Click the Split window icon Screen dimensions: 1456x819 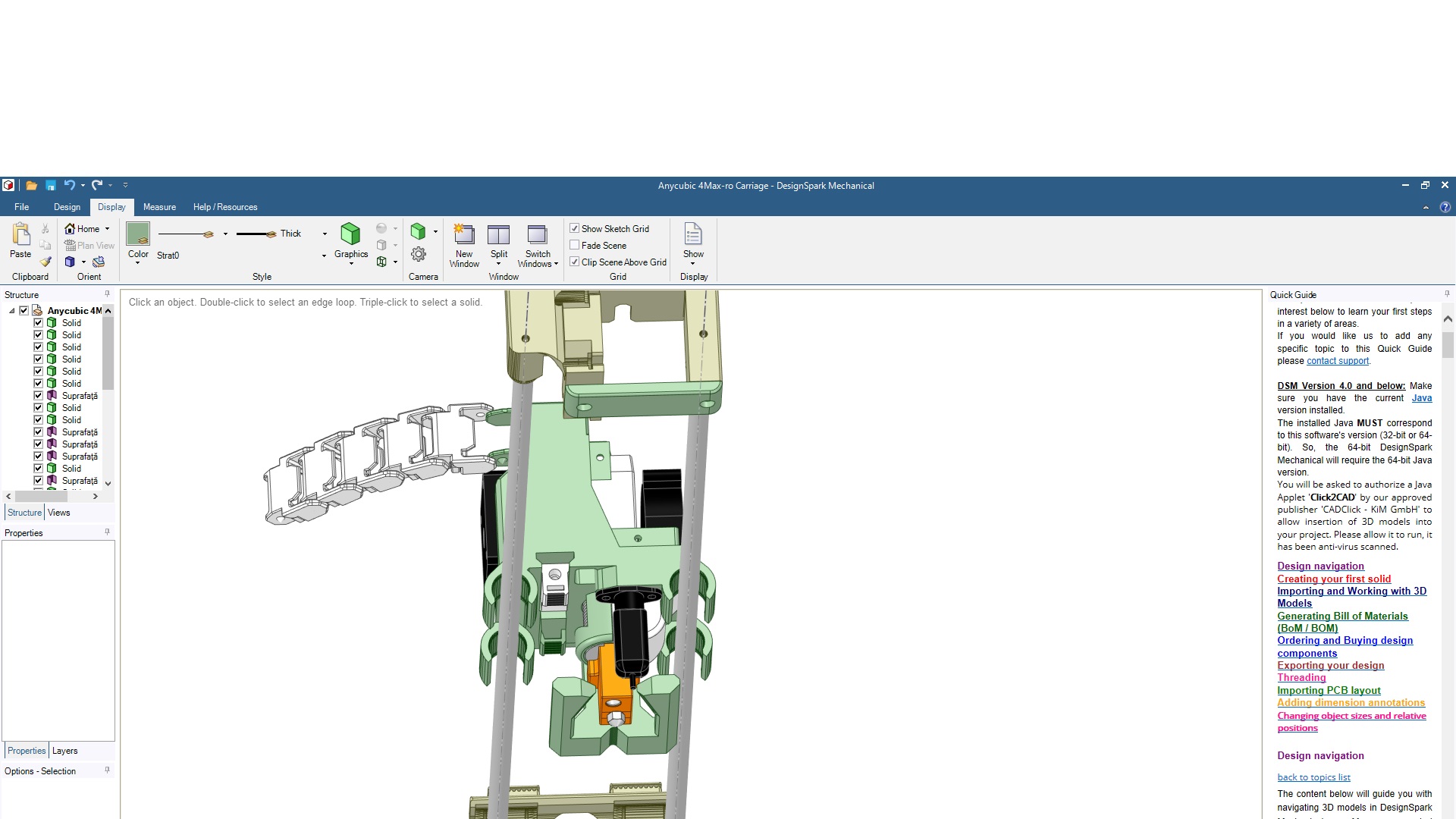pyautogui.click(x=498, y=234)
